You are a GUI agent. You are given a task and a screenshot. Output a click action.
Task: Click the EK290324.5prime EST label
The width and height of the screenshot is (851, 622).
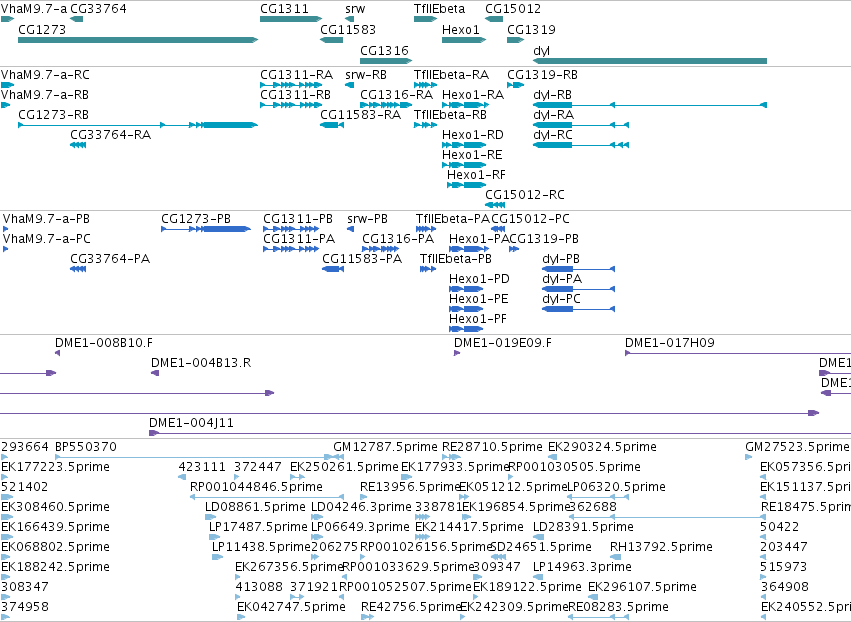pos(602,447)
